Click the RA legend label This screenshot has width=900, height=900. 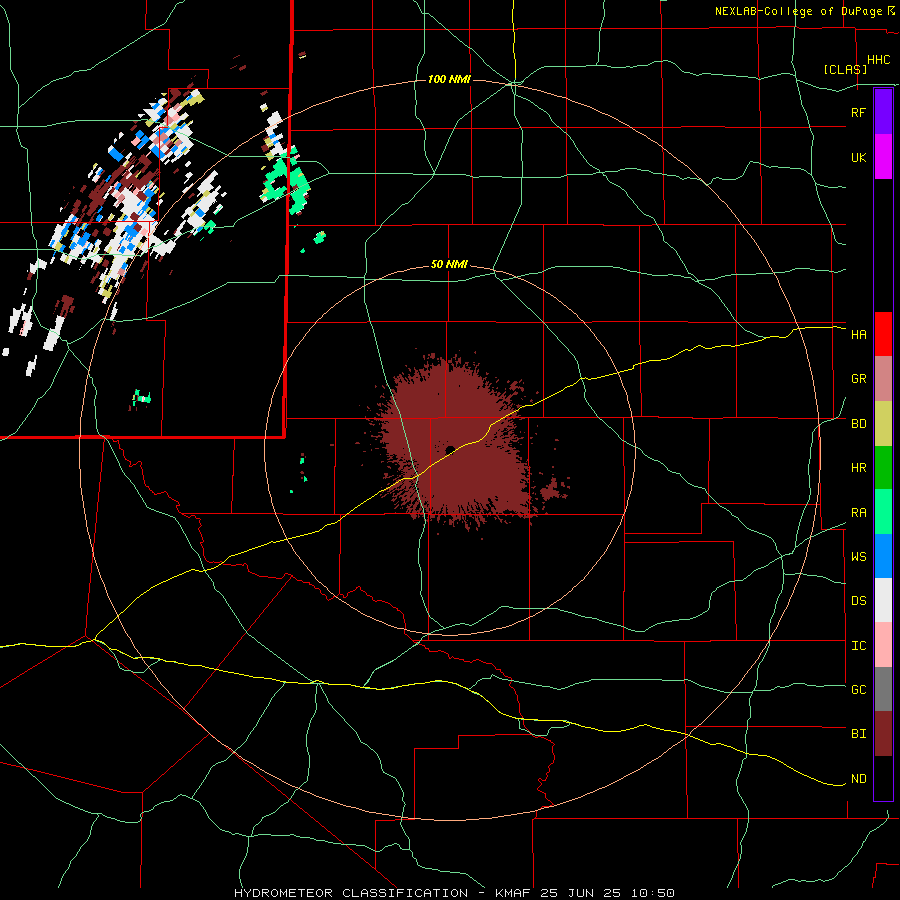pos(858,513)
